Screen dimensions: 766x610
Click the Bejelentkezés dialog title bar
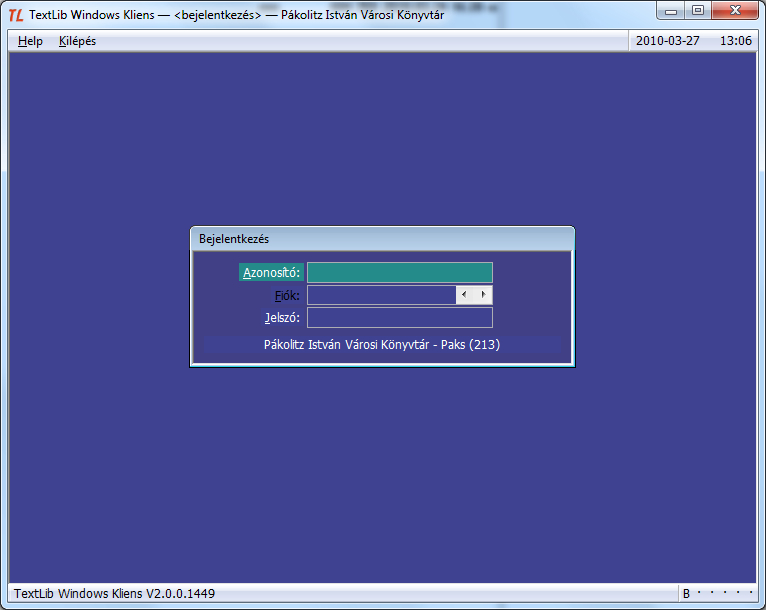(x=381, y=239)
